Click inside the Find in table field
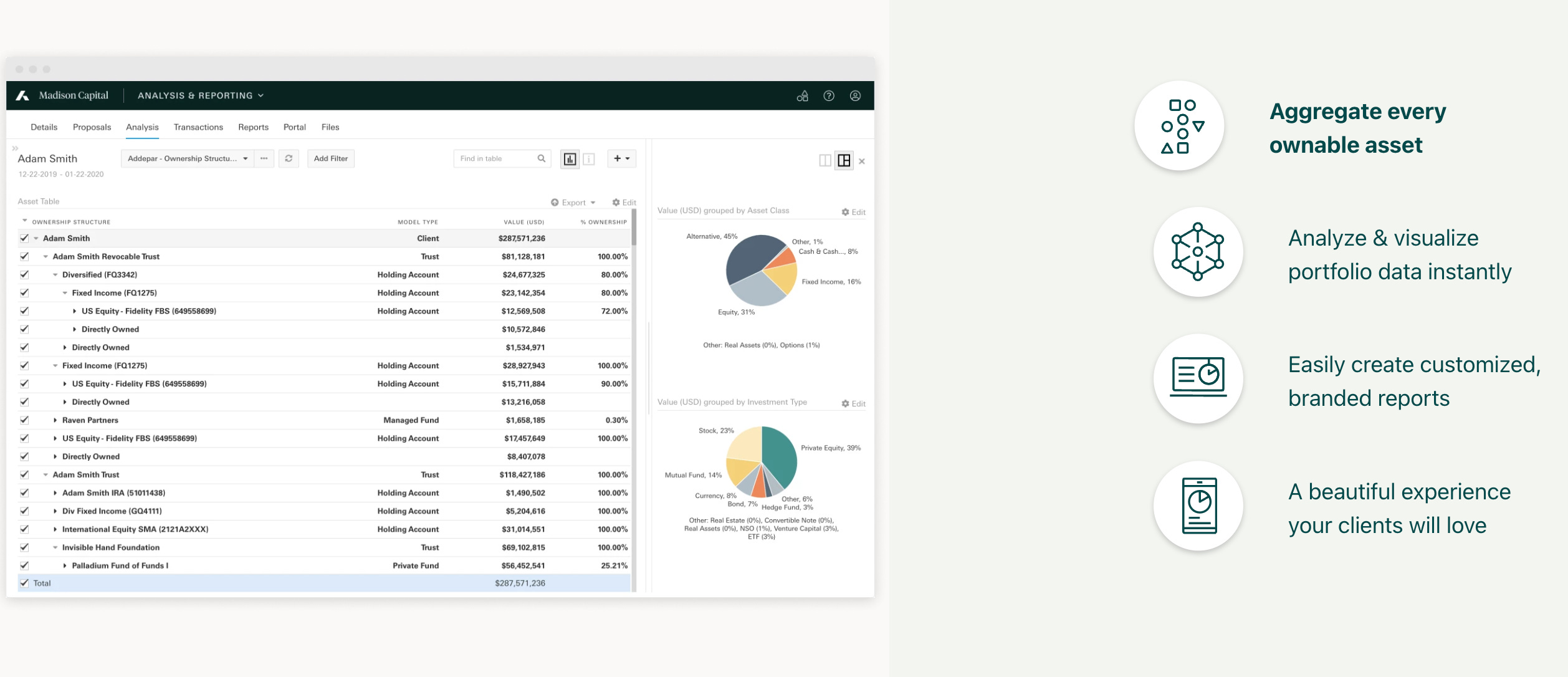The image size is (1568, 677). pyautogui.click(x=499, y=158)
